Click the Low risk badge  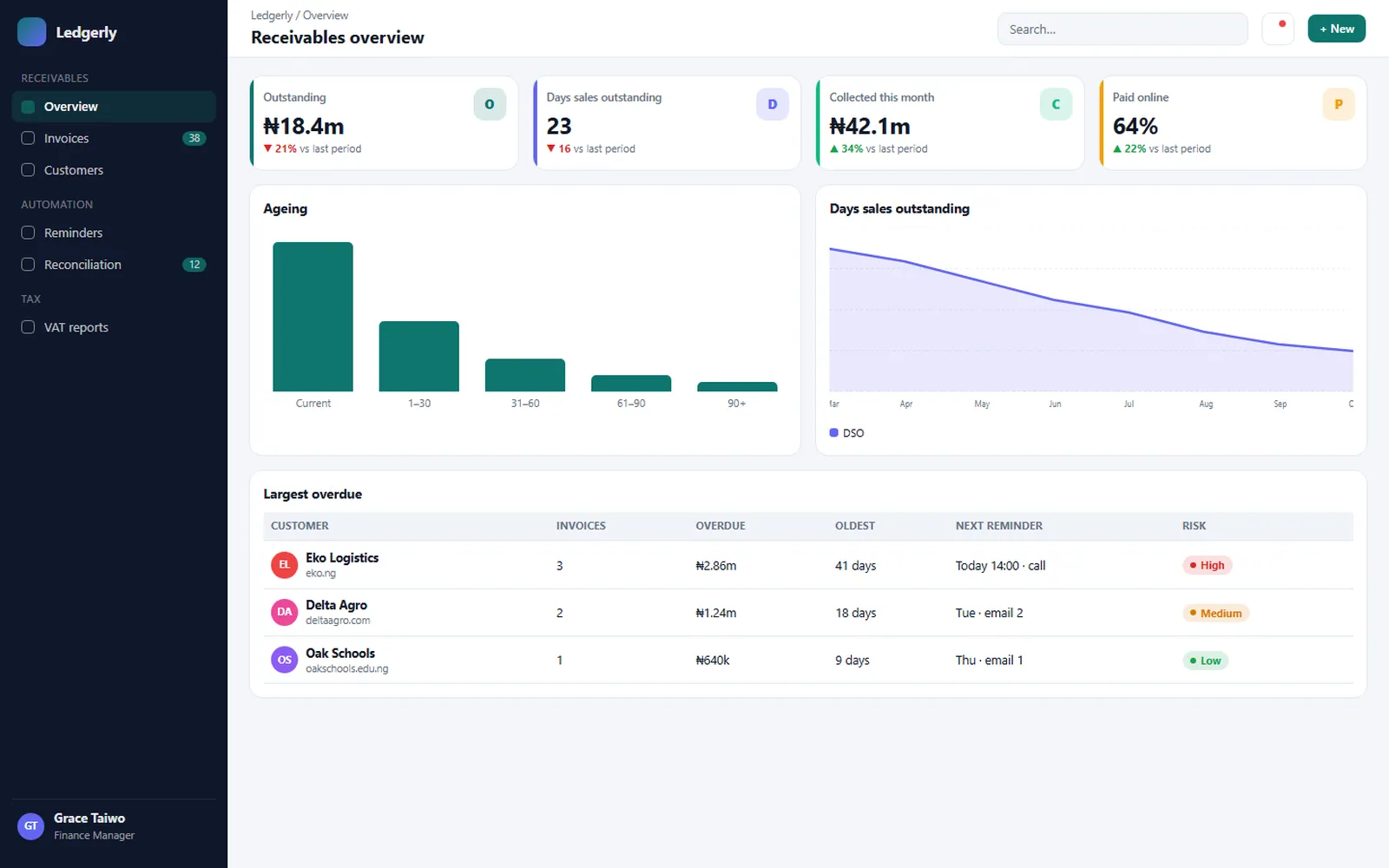1206,661
